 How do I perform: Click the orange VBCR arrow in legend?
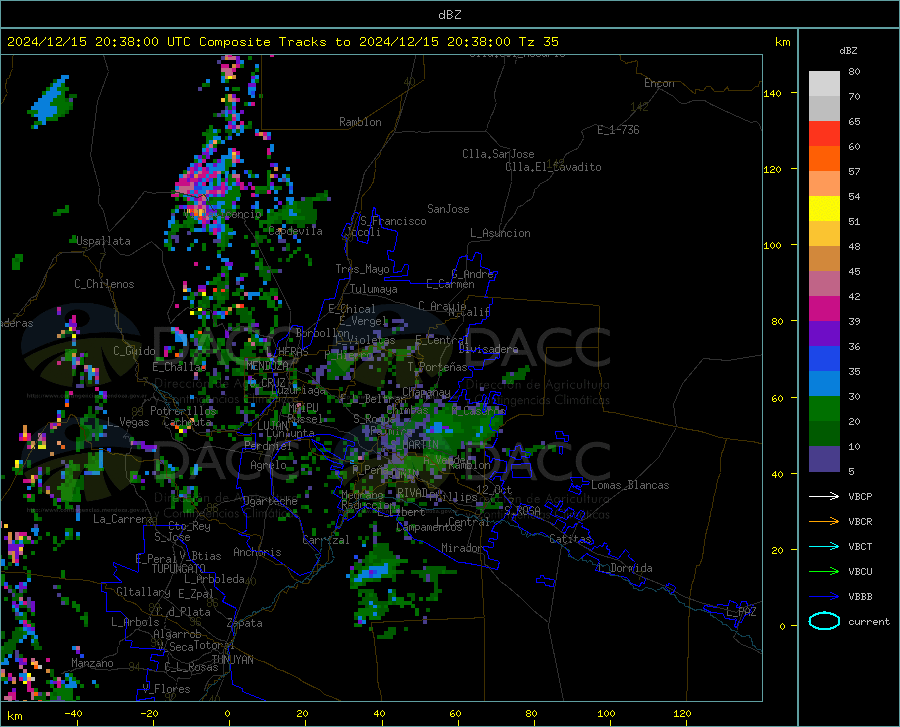pyautogui.click(x=824, y=521)
